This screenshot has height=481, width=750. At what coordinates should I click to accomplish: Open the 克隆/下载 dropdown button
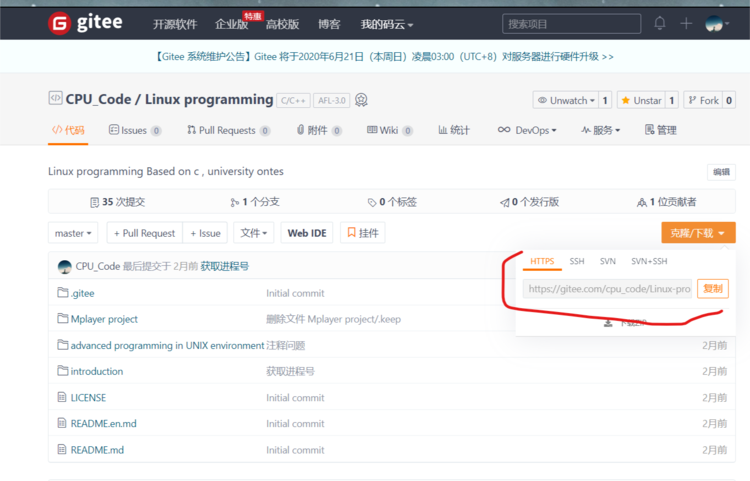pyautogui.click(x=698, y=233)
